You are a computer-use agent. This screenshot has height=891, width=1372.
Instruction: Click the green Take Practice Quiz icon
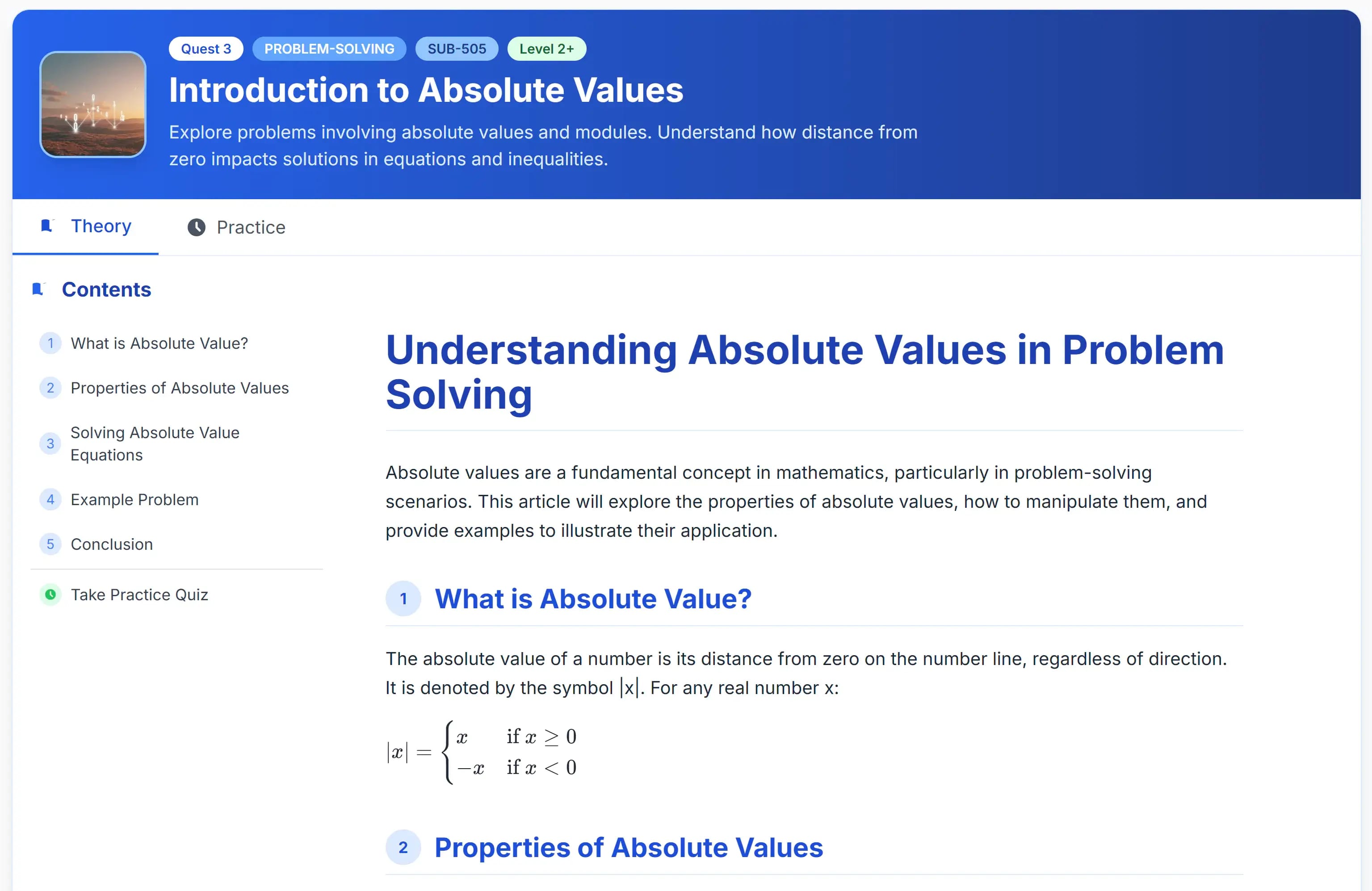(51, 594)
